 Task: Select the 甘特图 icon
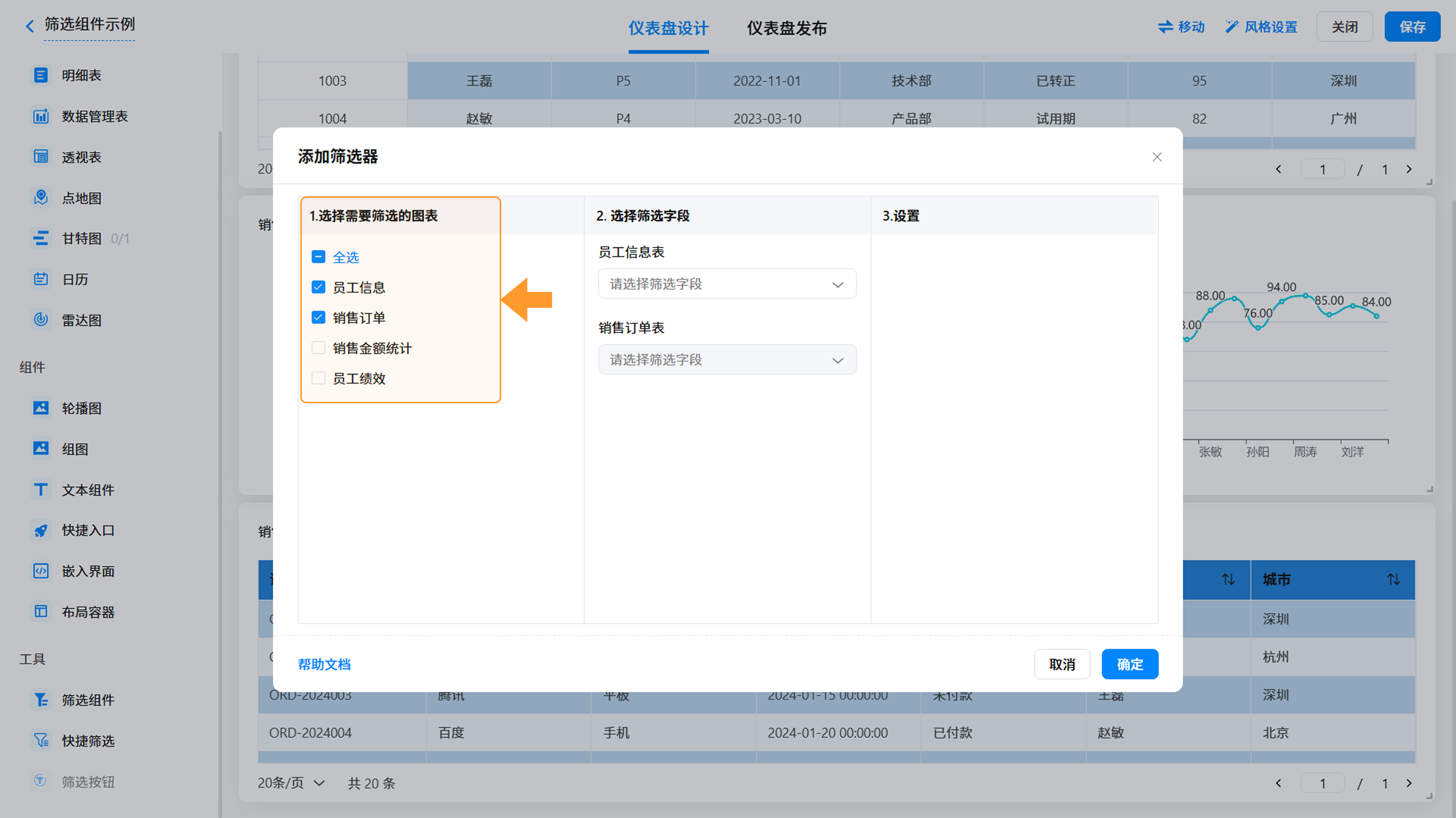click(41, 238)
